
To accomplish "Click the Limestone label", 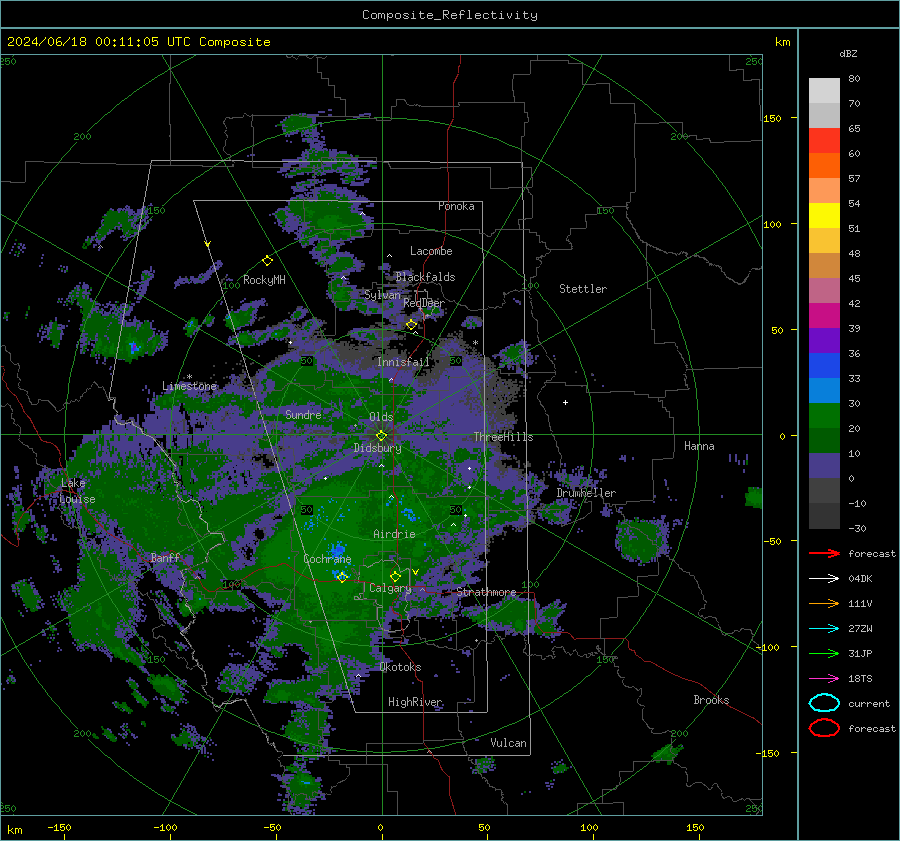I will [189, 386].
